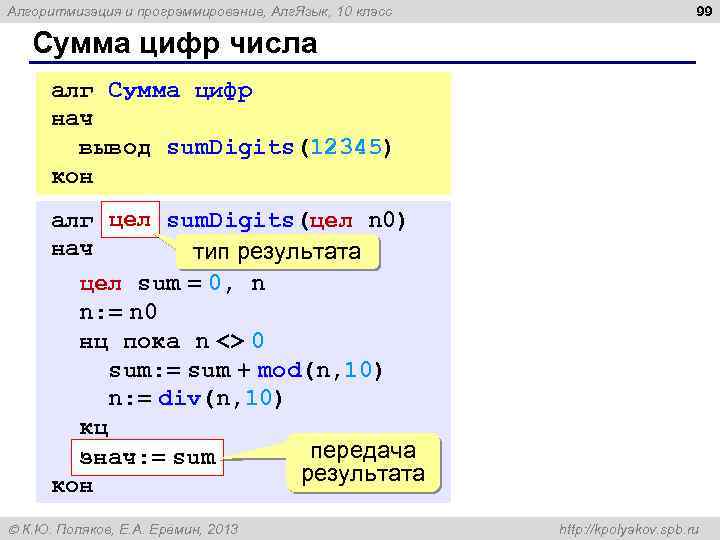Click the slide number 99
This screenshot has height=540, width=720.
pyautogui.click(x=704, y=11)
